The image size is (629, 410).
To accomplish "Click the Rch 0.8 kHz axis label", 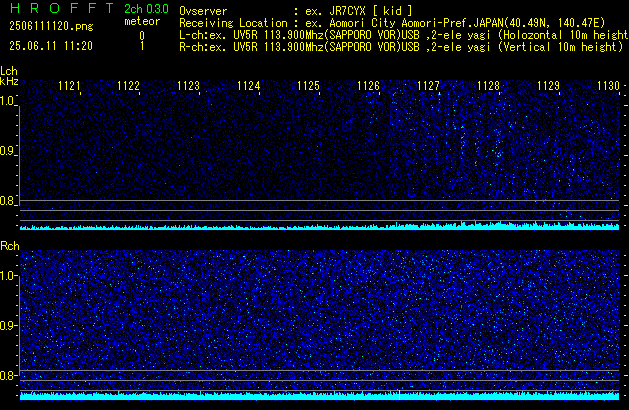I will 7,376.
